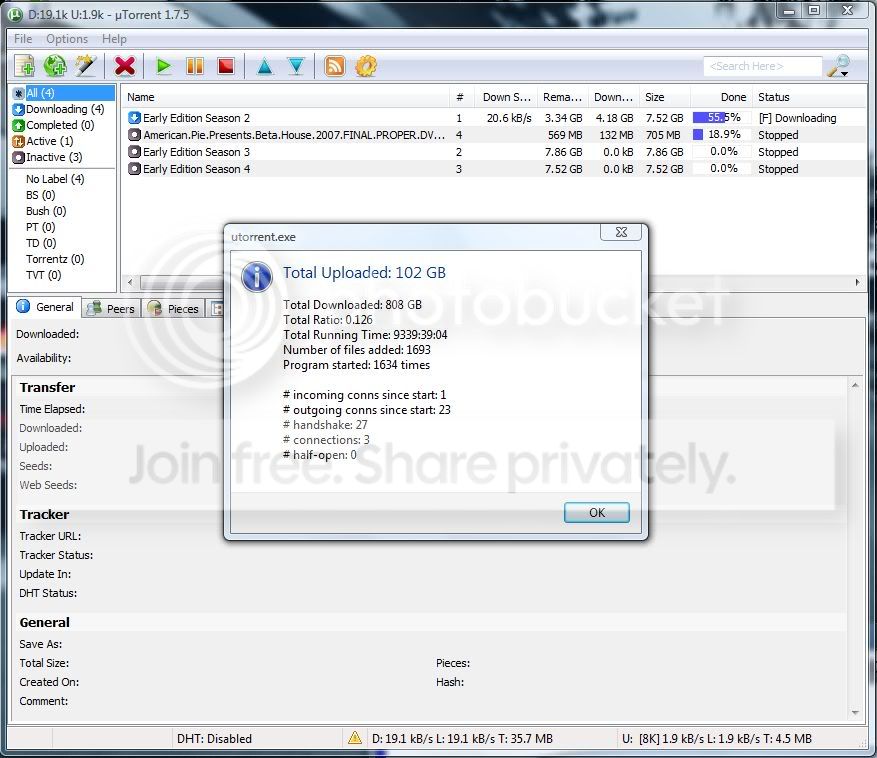Open the Help menu
The height and width of the screenshot is (758, 877).
(114, 39)
